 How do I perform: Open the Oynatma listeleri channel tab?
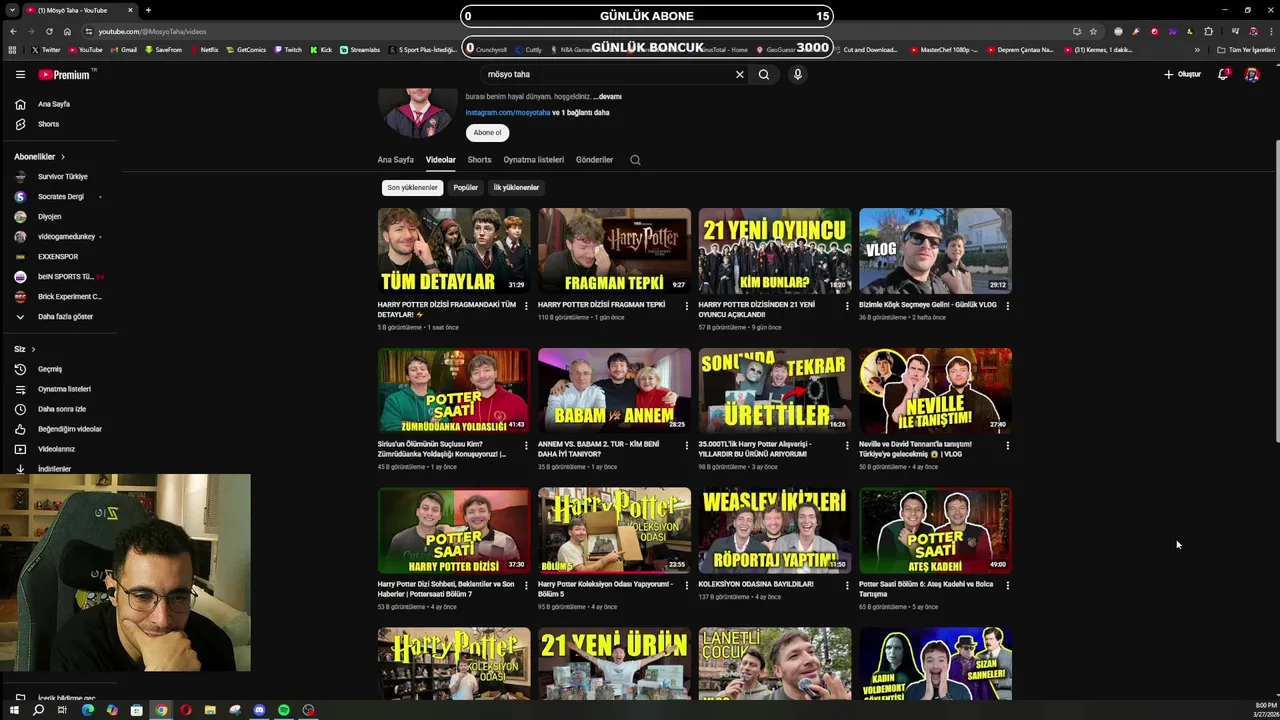[533, 160]
